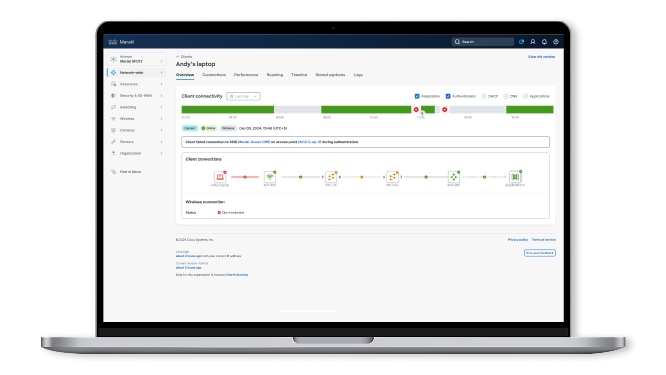Image resolution: width=666 pixels, height=375 pixels.
Task: Click the Security & SD-WAN shield icon
Action: 113,96
